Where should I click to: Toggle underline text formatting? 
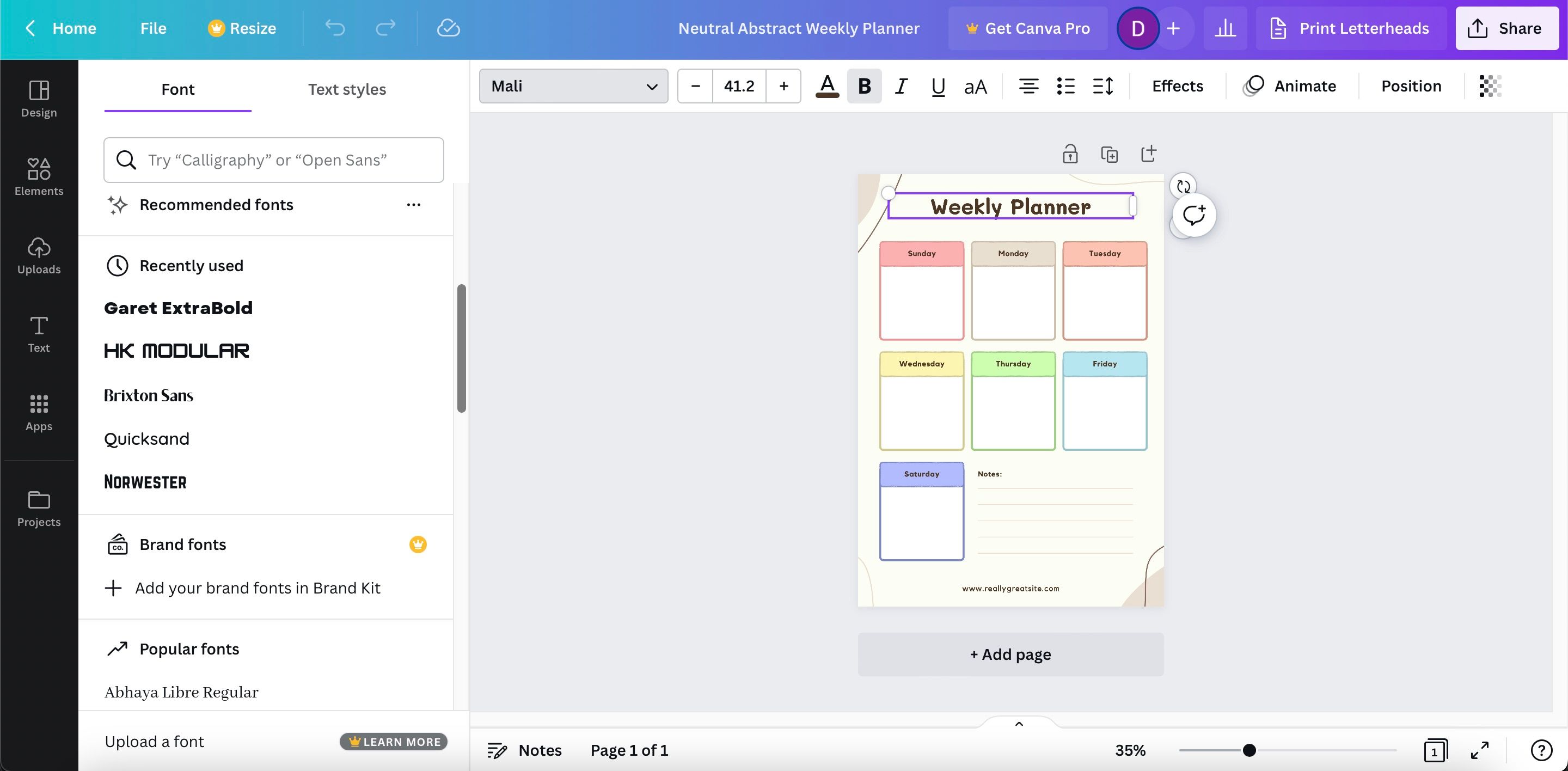click(x=938, y=87)
